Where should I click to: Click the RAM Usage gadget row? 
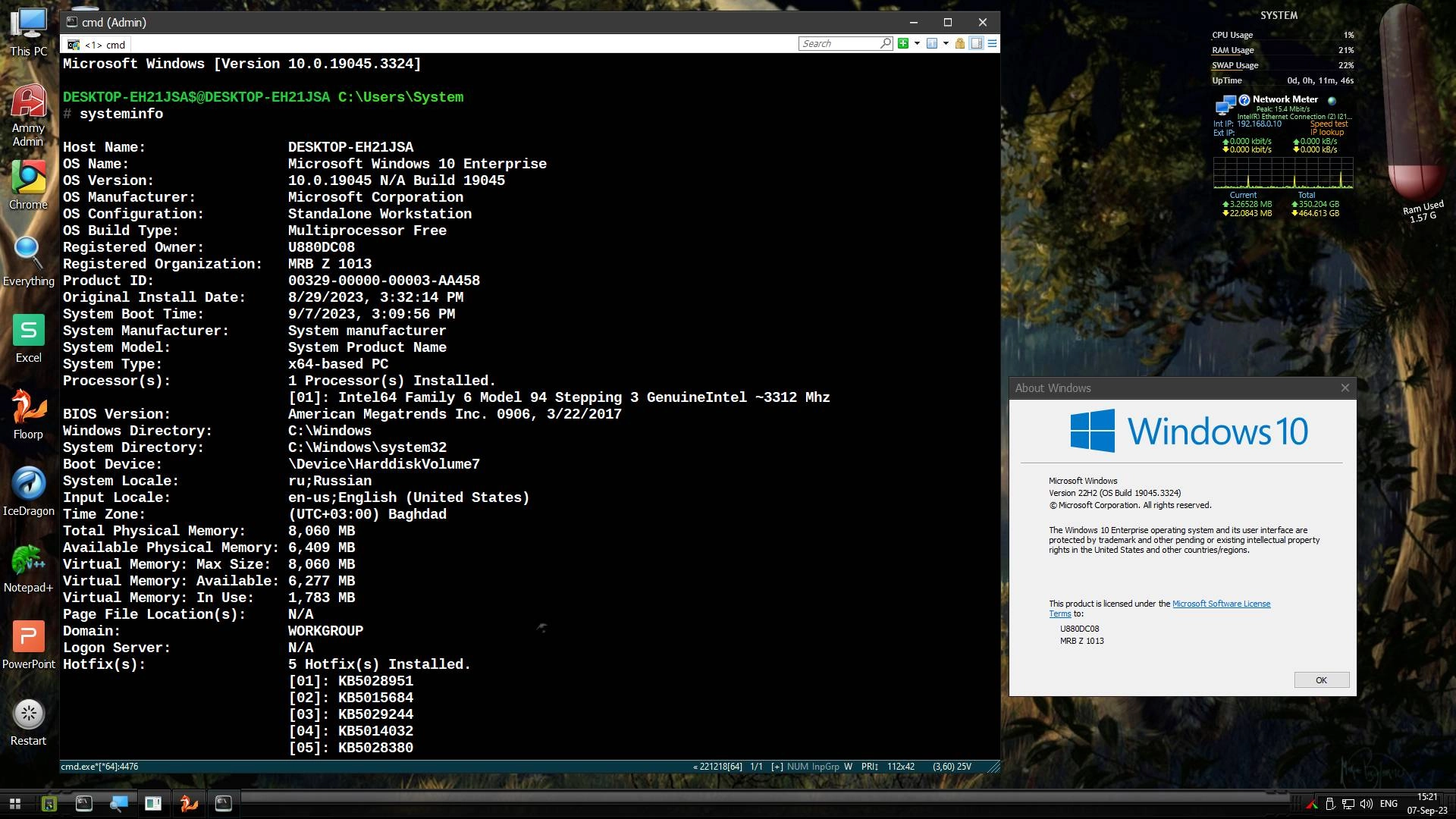click(x=1282, y=50)
